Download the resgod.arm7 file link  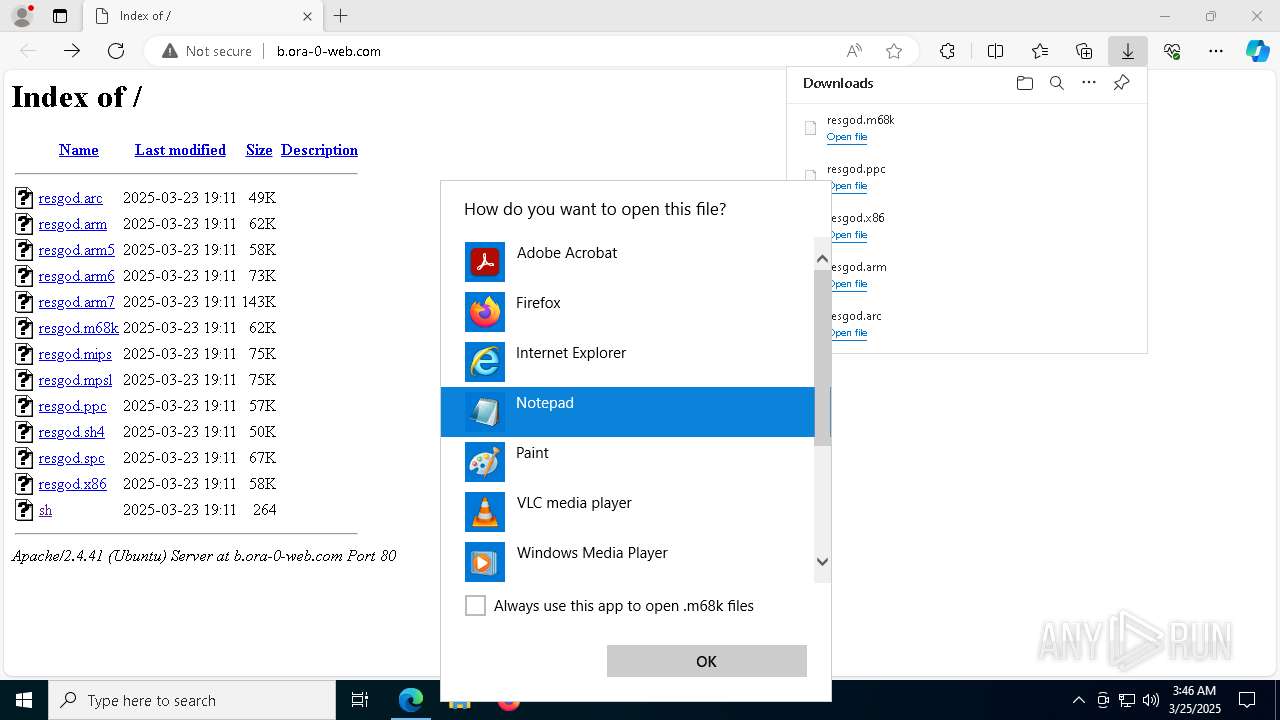tap(76, 302)
